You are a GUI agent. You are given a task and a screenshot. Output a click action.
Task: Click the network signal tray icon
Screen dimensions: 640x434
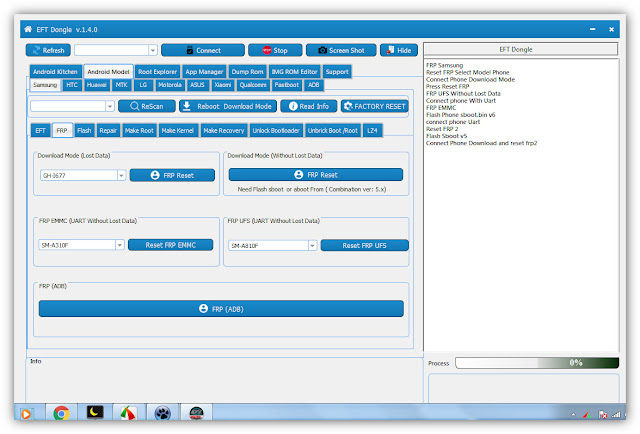tap(616, 414)
